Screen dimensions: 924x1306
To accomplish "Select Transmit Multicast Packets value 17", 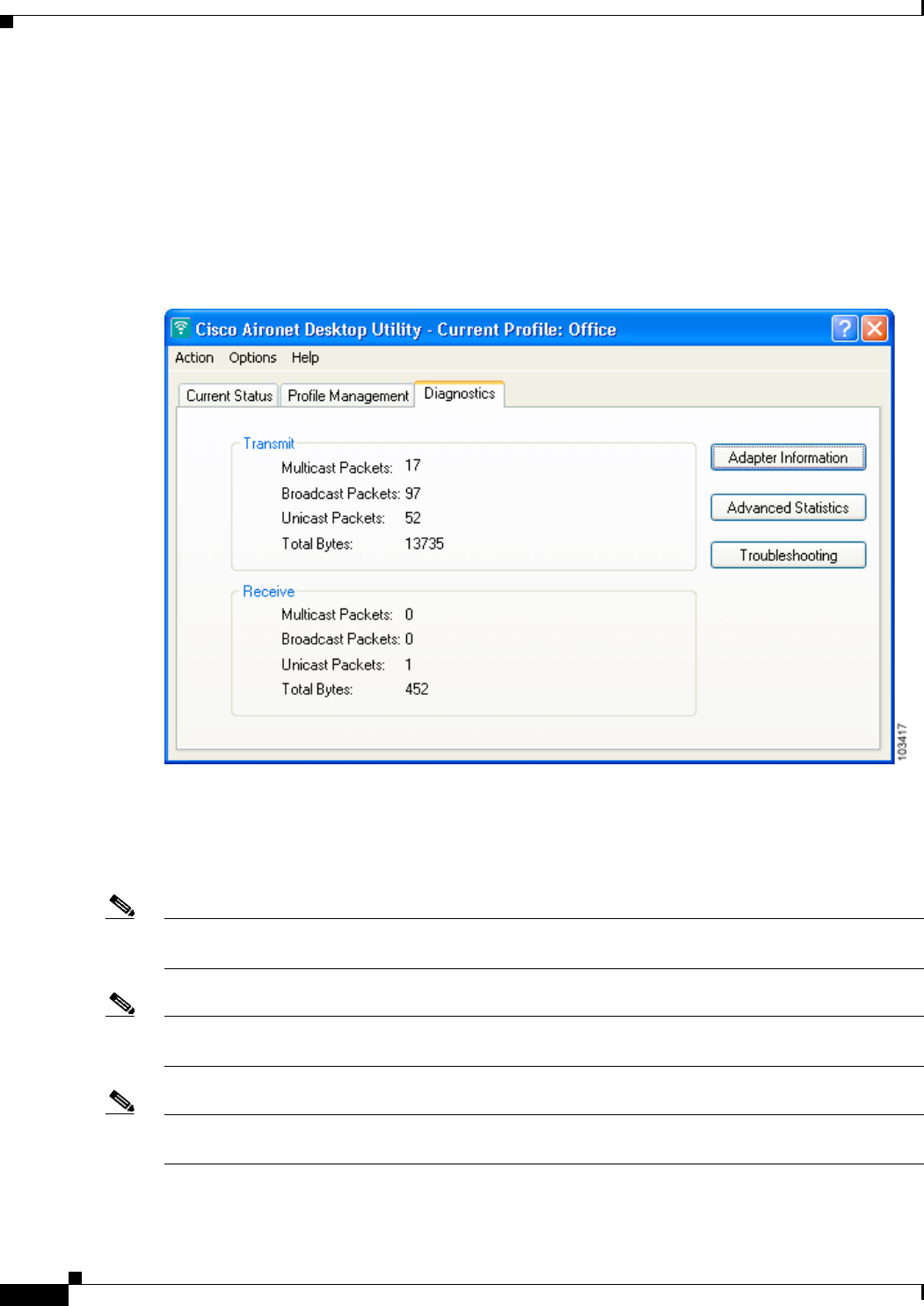I will click(x=412, y=465).
